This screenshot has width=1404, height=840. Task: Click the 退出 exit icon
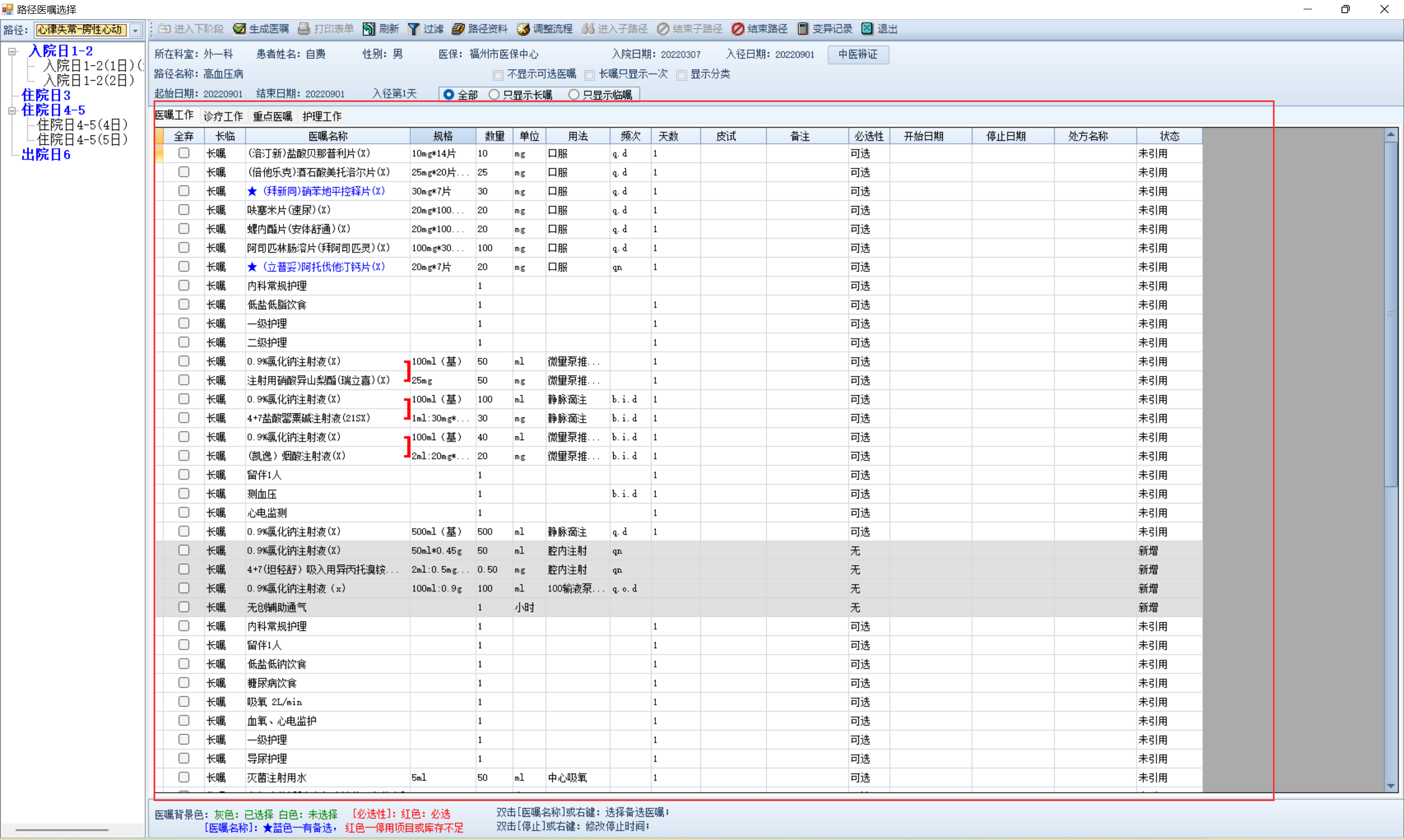click(x=867, y=29)
